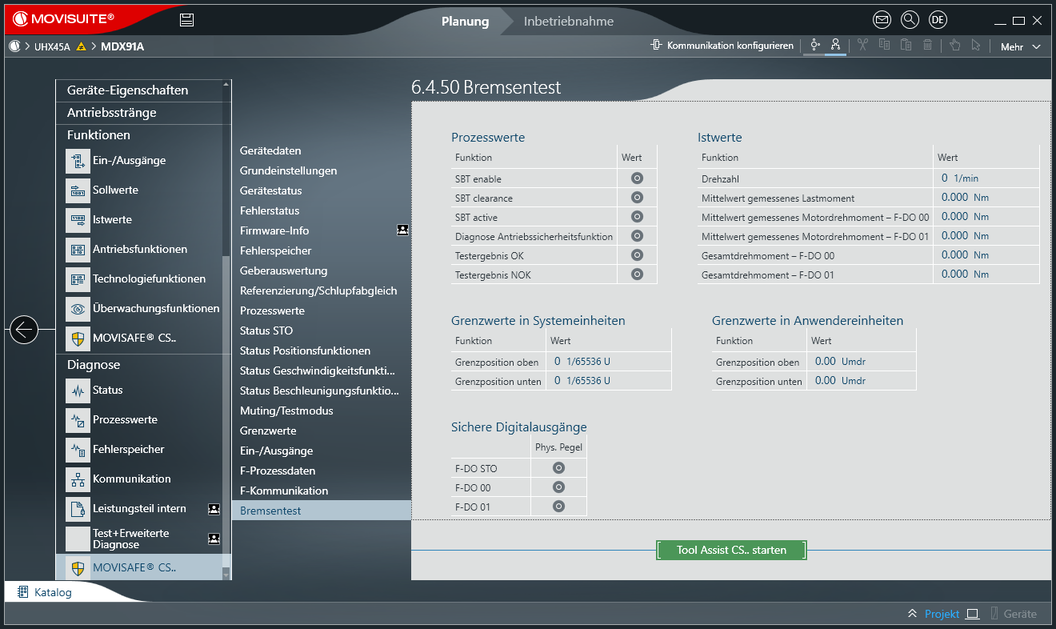Click the F-DO STO level indicator
Viewport: 1056px width, 629px height.
point(559,468)
